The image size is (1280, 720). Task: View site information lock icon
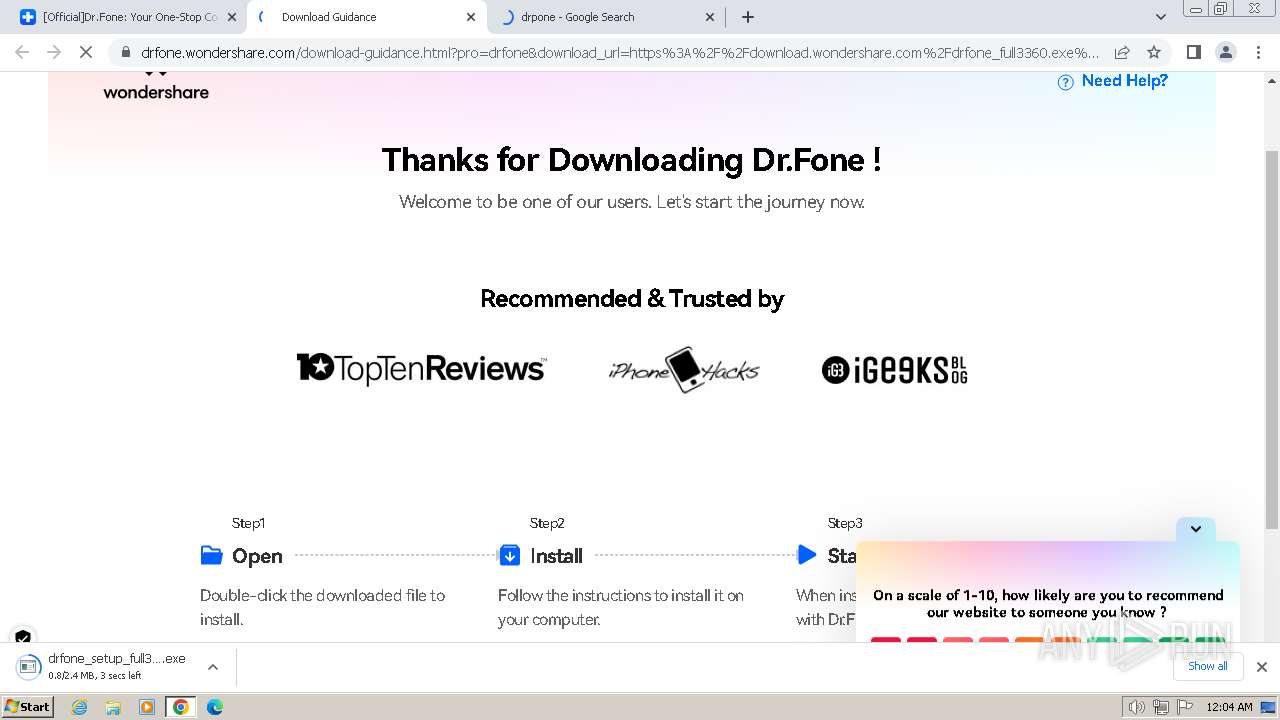point(124,52)
